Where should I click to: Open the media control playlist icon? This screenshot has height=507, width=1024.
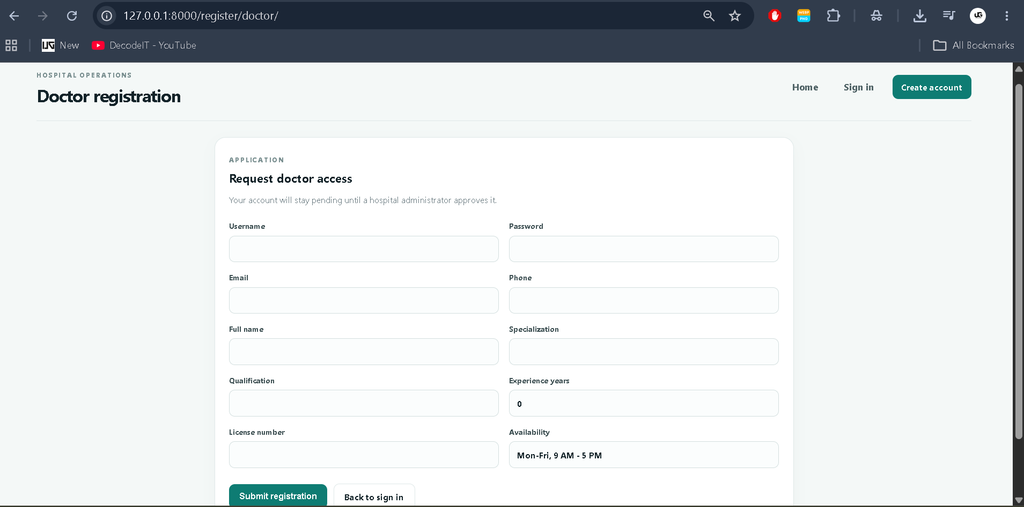tap(949, 16)
